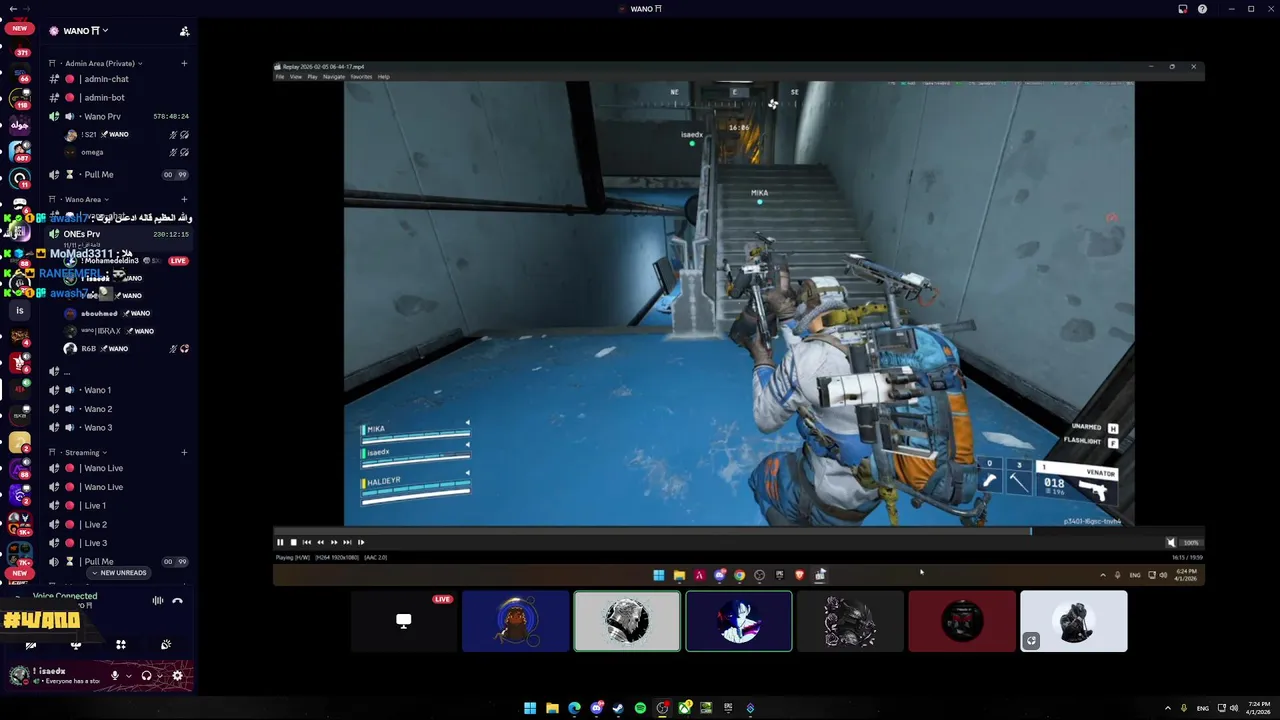The image size is (1280, 720).
Task: Toggle deafen with the headphones icon
Action: [x=146, y=676]
